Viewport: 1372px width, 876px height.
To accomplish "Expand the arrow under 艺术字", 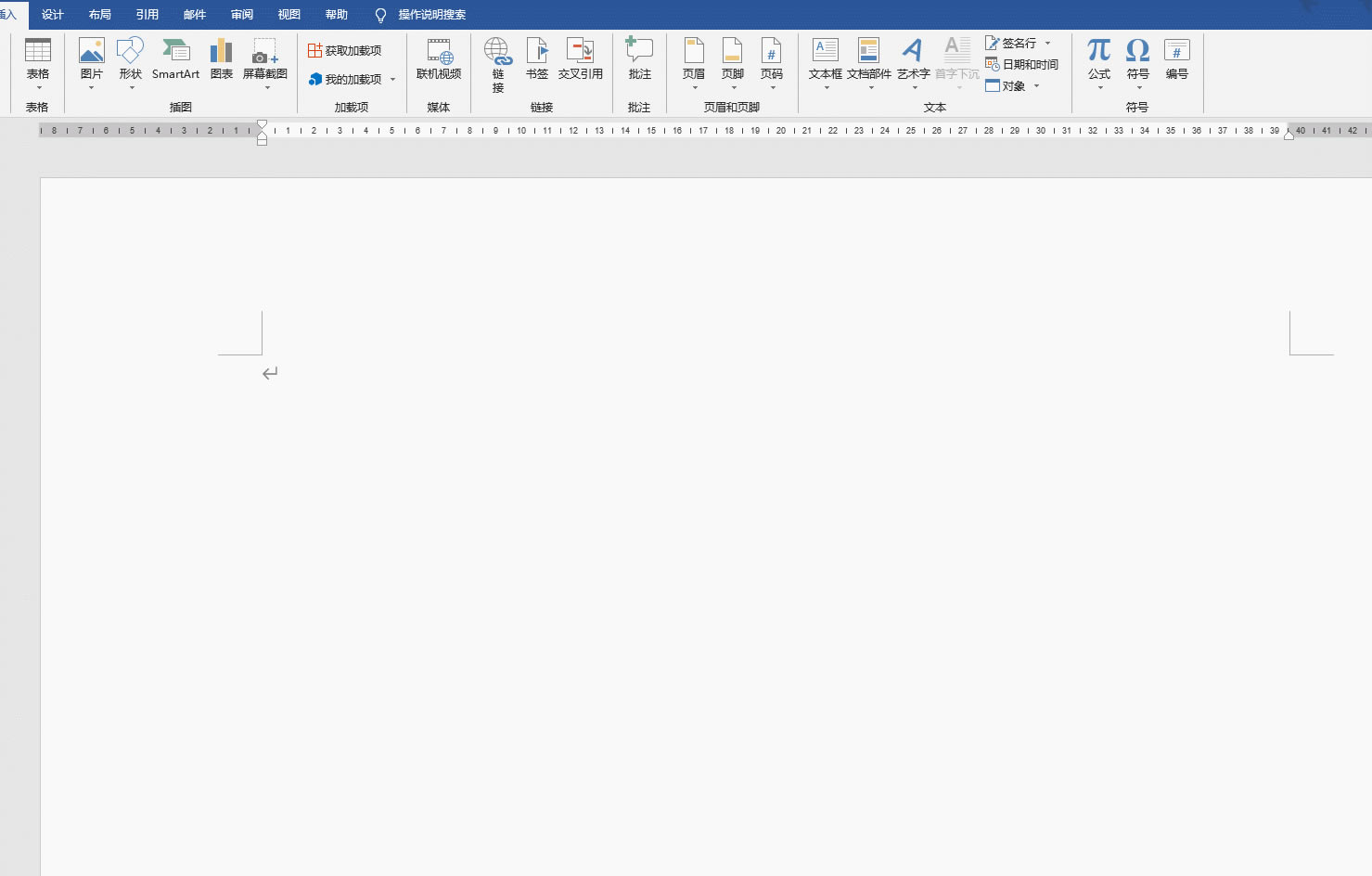I will click(x=915, y=88).
